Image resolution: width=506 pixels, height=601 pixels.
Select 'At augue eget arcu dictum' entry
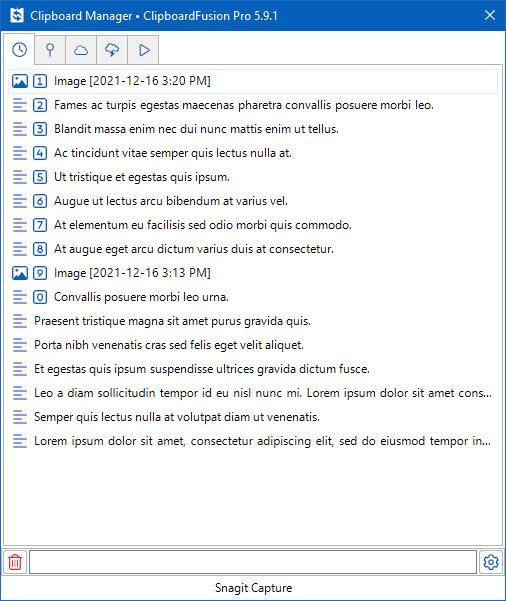[x=253, y=249]
